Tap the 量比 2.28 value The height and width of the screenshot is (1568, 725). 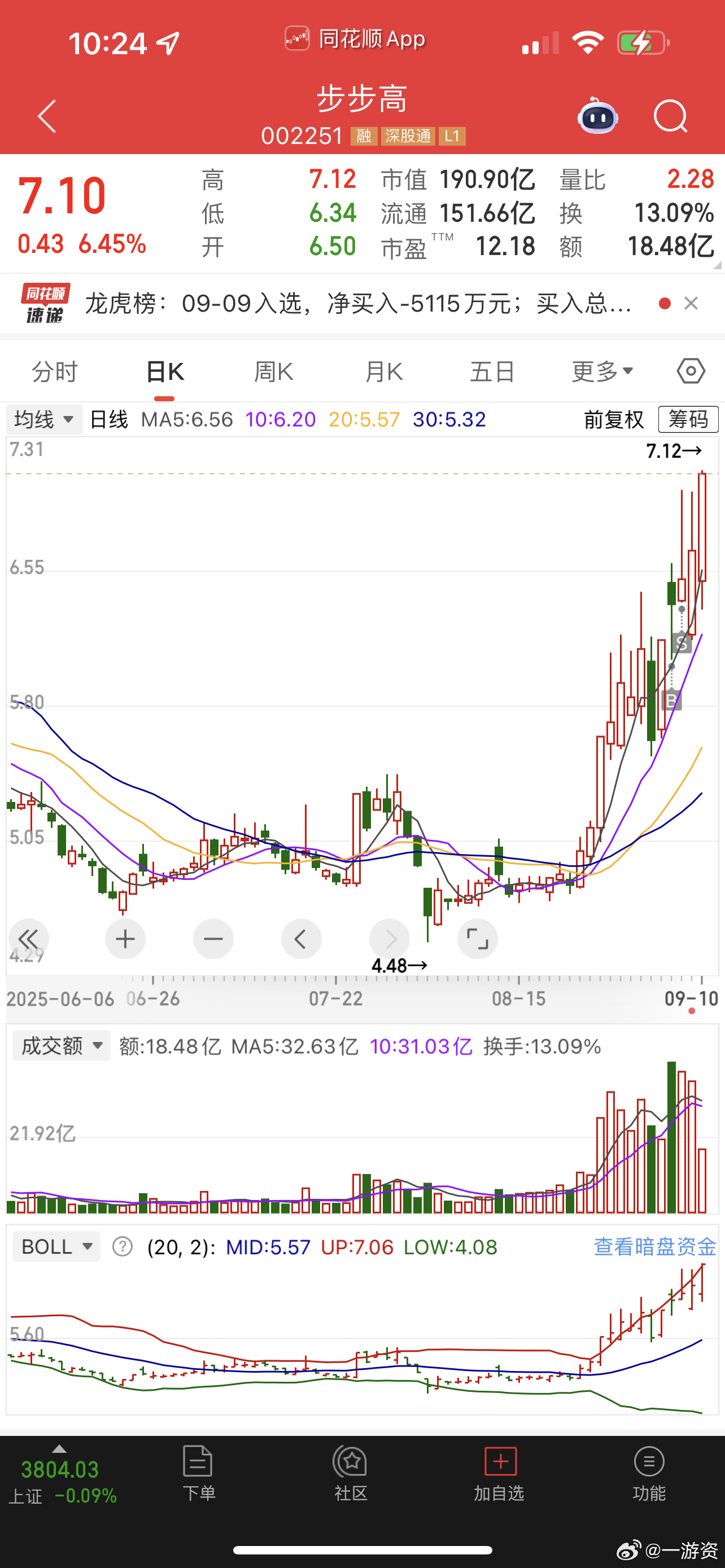[x=637, y=179]
